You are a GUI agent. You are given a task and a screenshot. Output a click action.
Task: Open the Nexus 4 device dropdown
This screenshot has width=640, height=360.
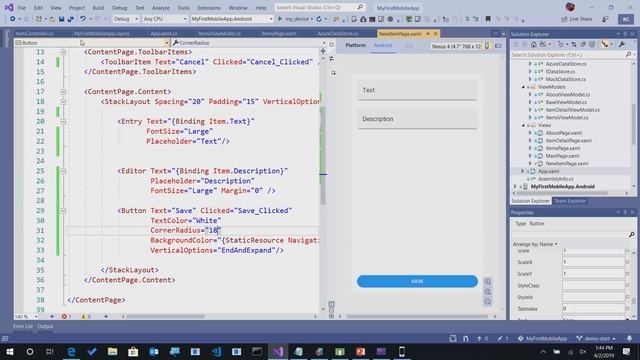coord(456,46)
